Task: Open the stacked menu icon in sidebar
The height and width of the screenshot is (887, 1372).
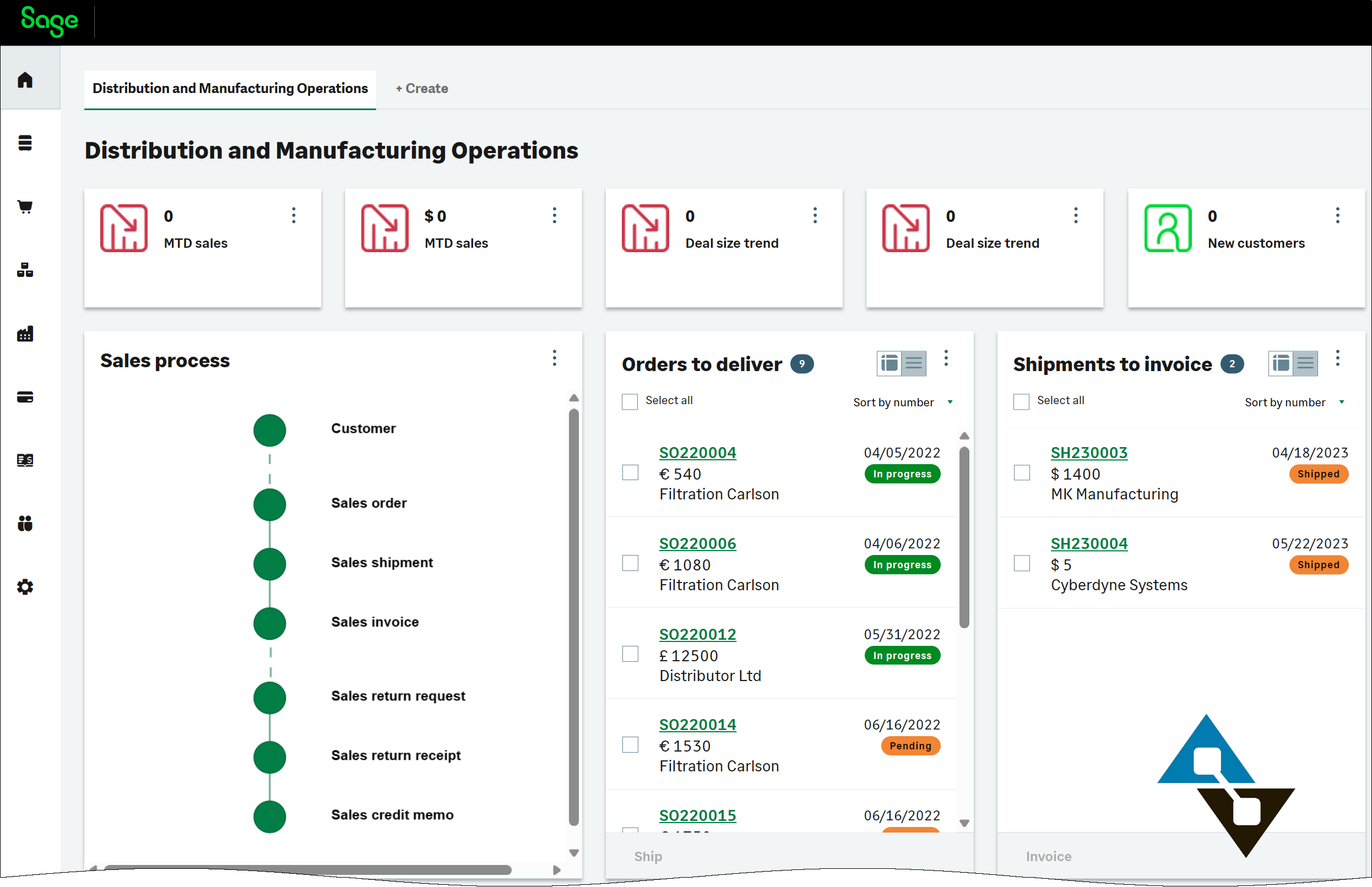Action: (x=25, y=142)
